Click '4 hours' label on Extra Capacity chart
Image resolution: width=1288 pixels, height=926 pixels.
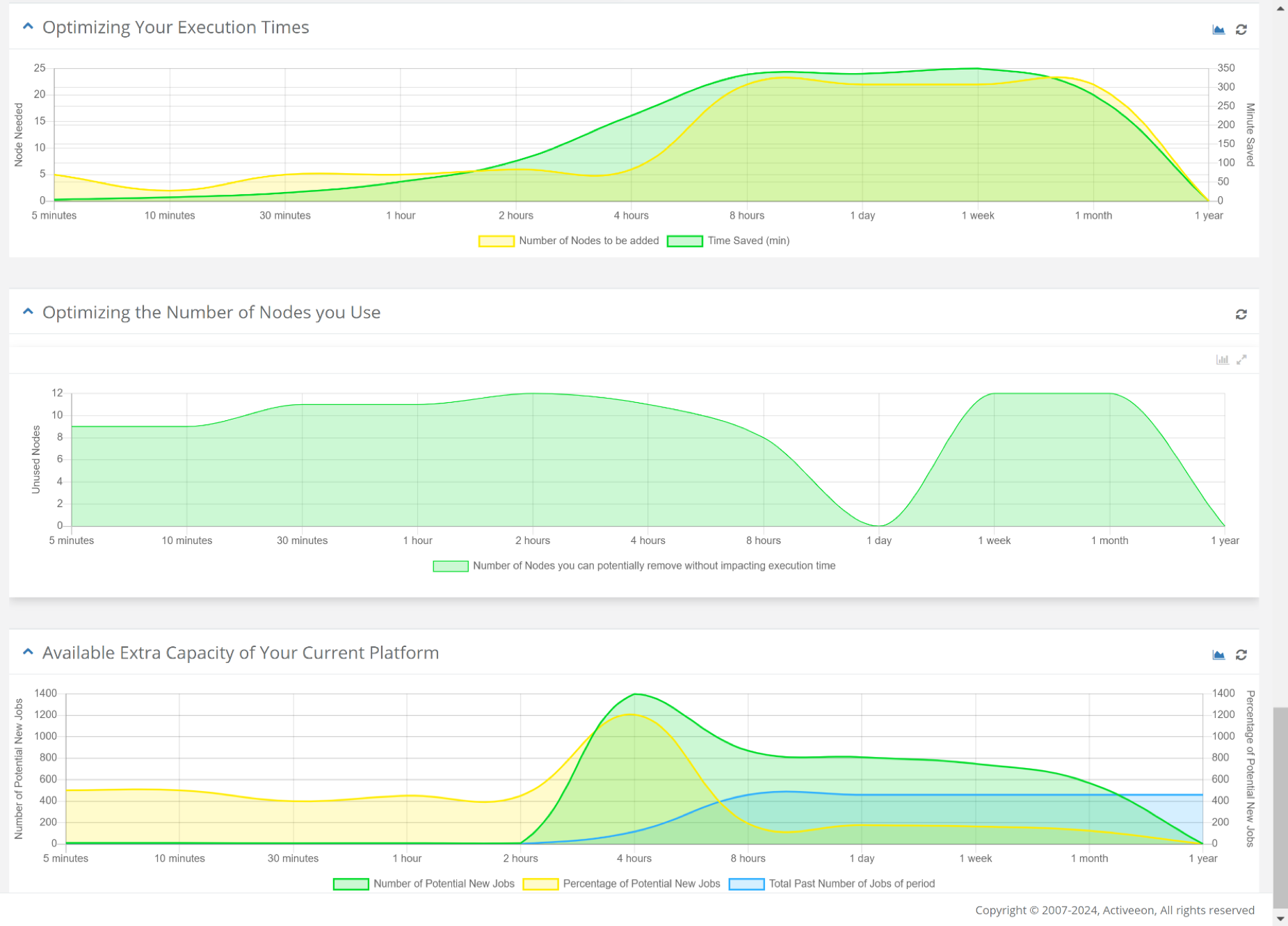634,859
